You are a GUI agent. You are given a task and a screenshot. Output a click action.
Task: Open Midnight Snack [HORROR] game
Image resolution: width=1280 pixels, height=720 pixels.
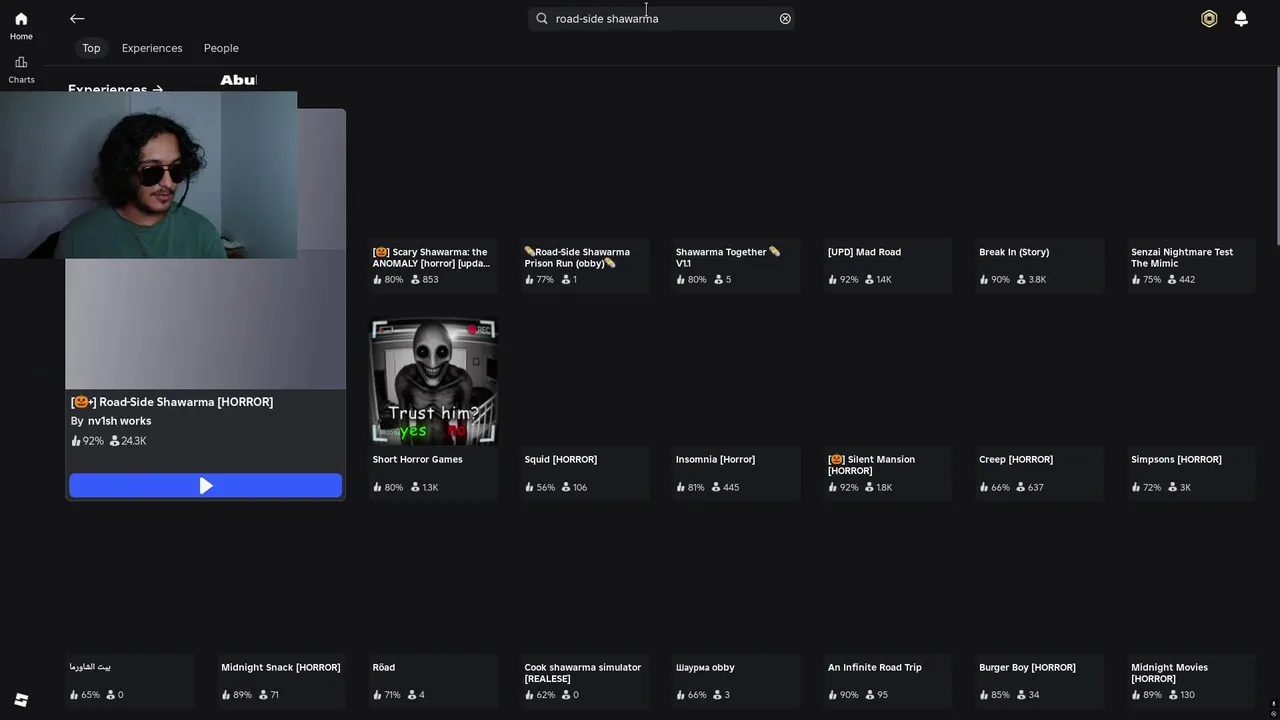280,668
